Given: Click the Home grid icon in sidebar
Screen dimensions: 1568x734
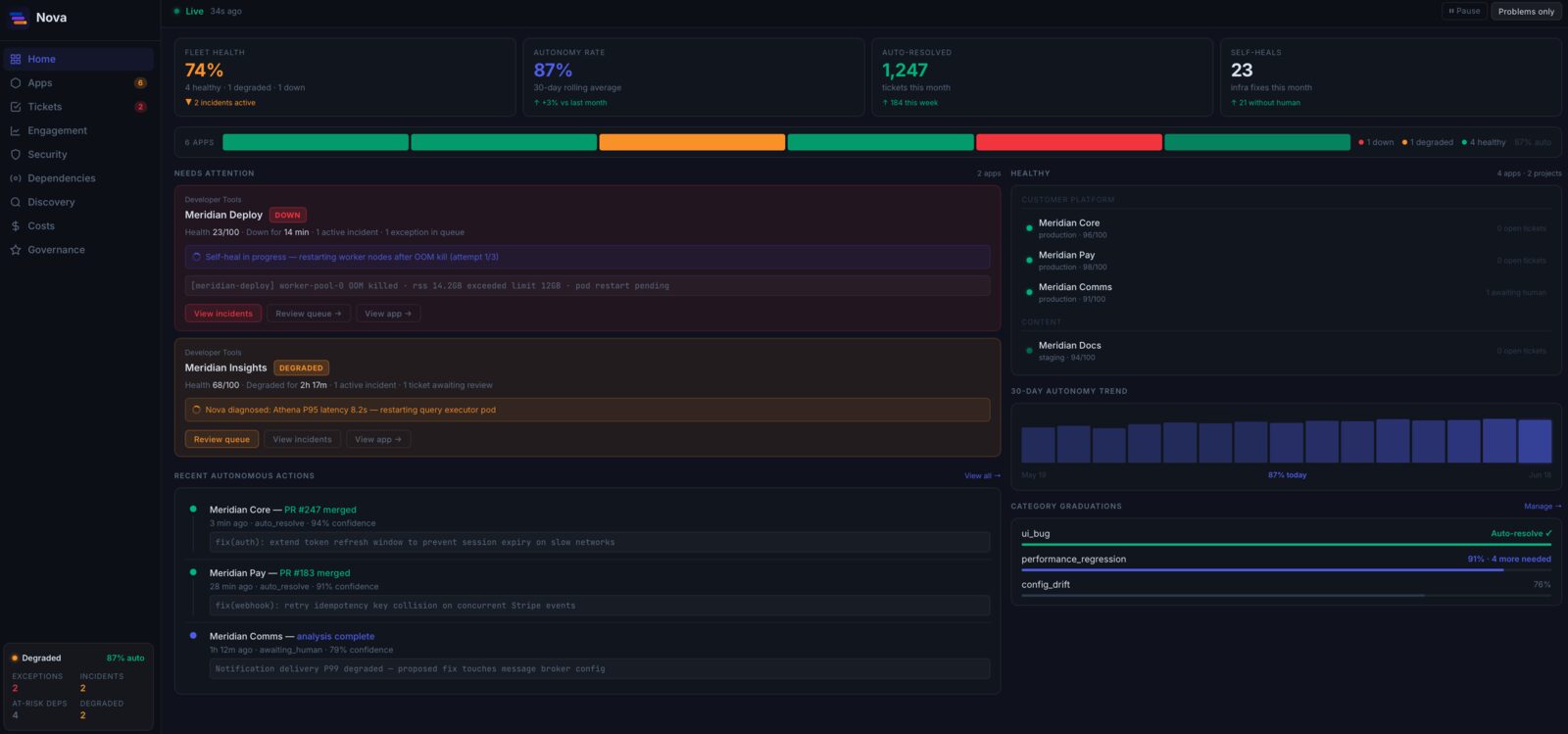Looking at the screenshot, I should click(16, 59).
